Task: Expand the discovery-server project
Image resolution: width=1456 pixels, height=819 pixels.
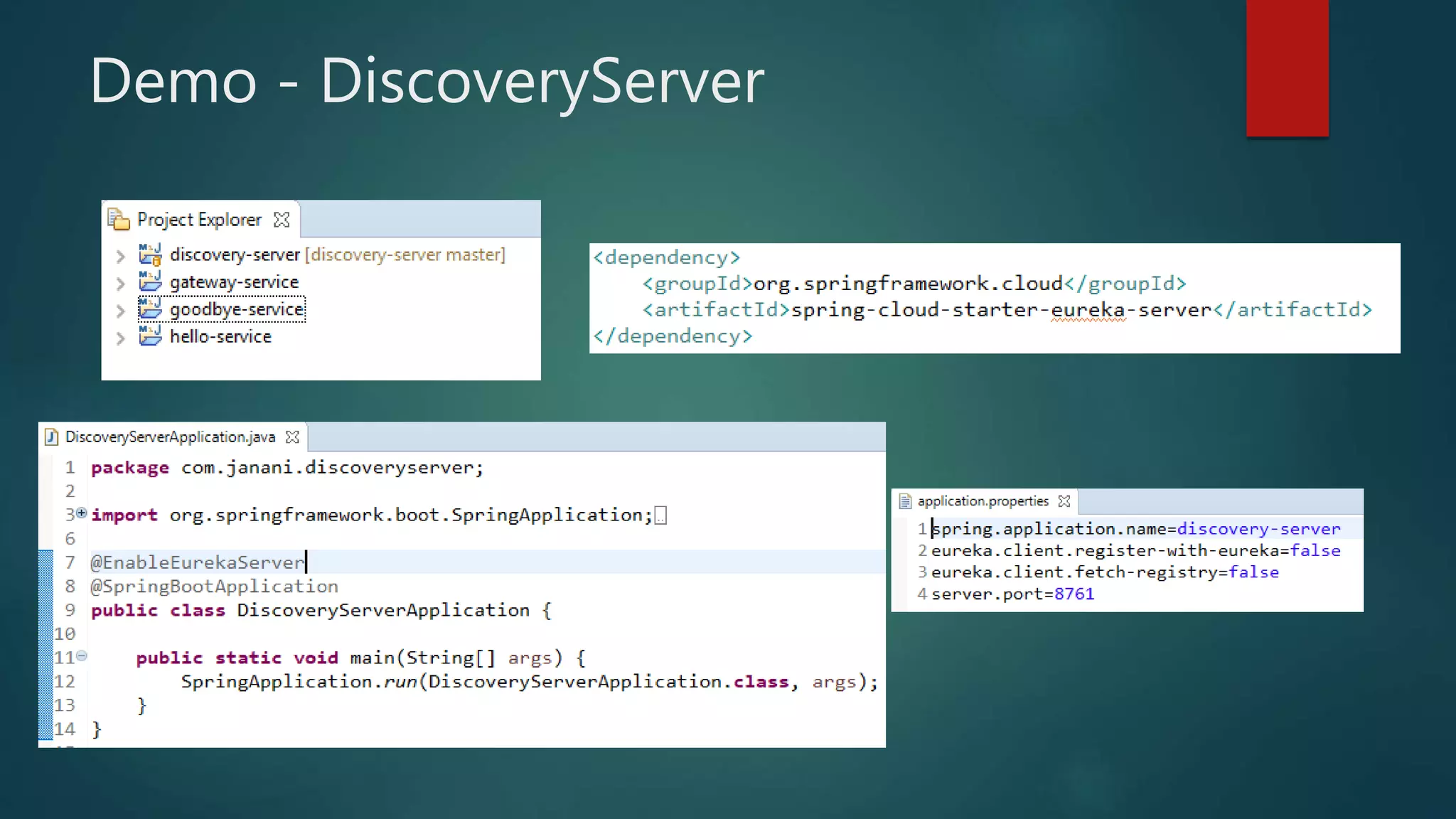Action: [121, 256]
